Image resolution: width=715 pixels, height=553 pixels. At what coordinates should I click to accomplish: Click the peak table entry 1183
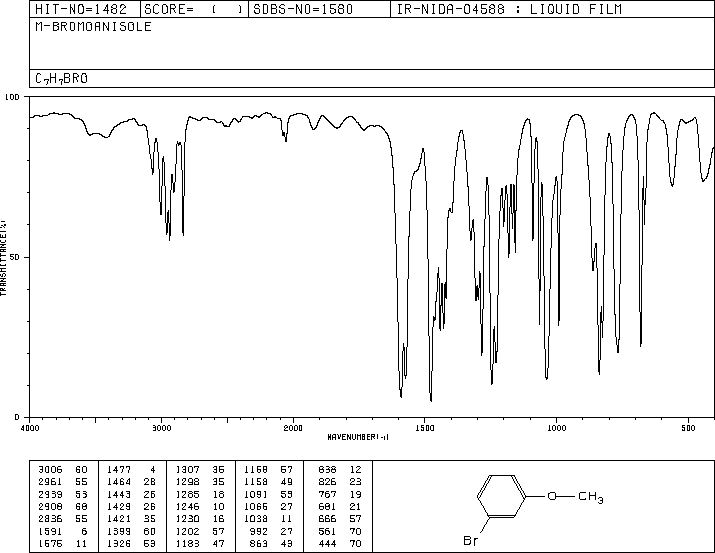coord(187,544)
